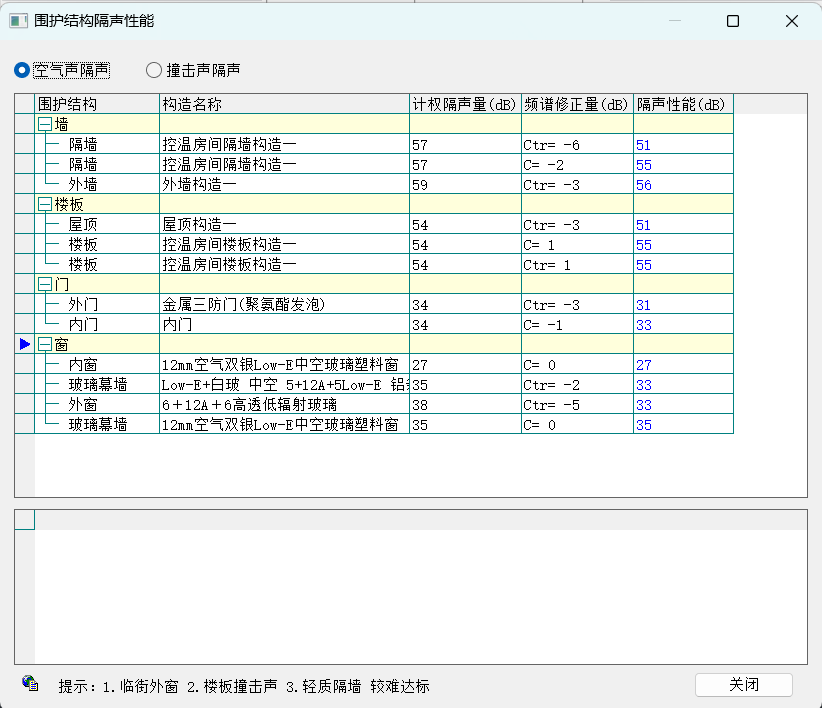This screenshot has width=822, height=708.
Task: Click the 构造名称 column header
Action: click(x=284, y=104)
